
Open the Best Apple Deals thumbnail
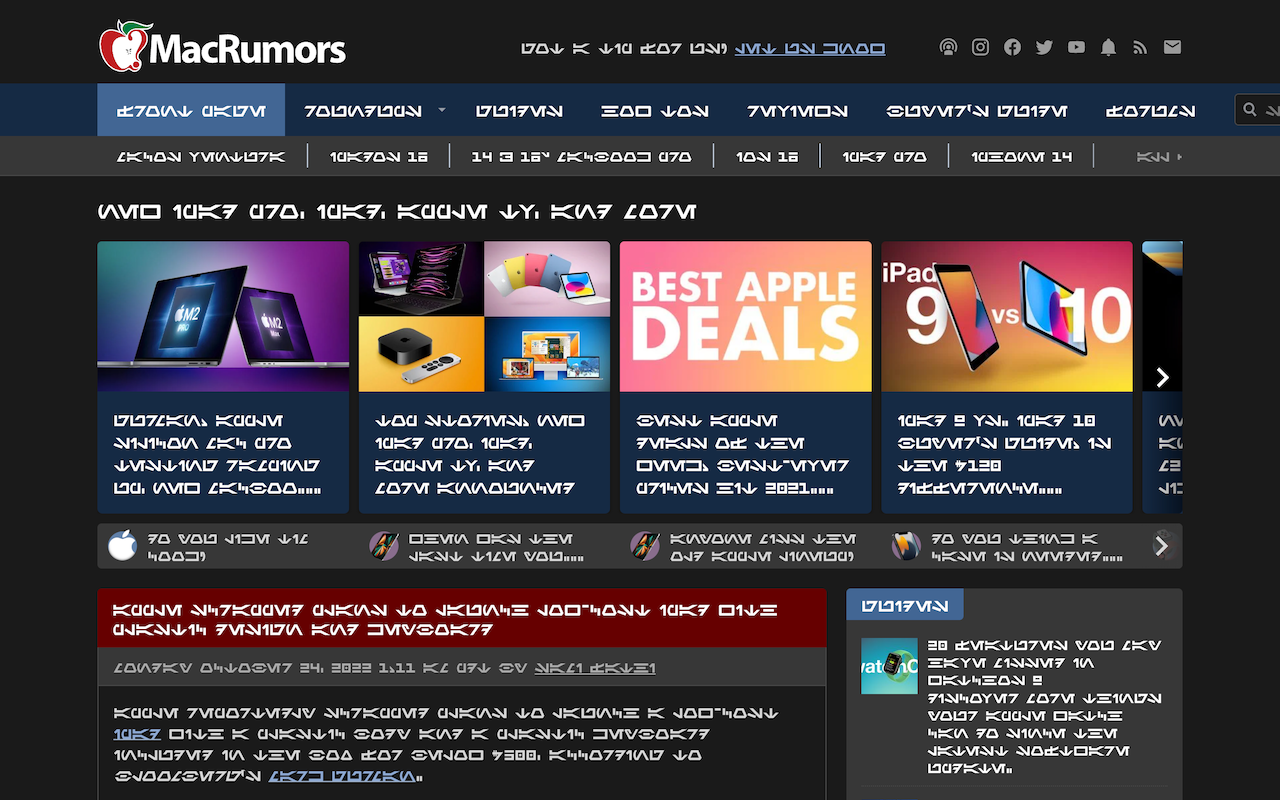[745, 316]
